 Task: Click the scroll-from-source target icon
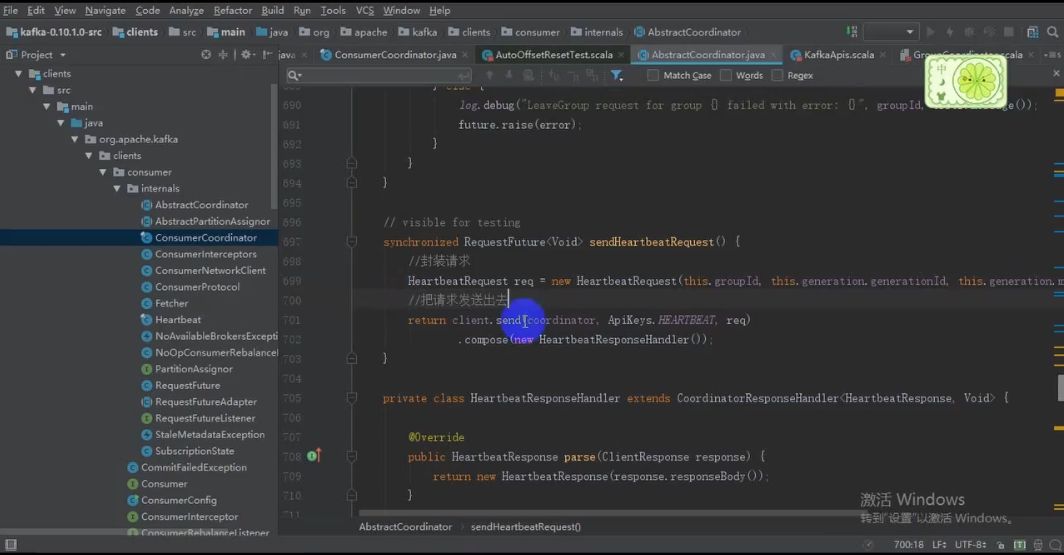click(x=206, y=54)
